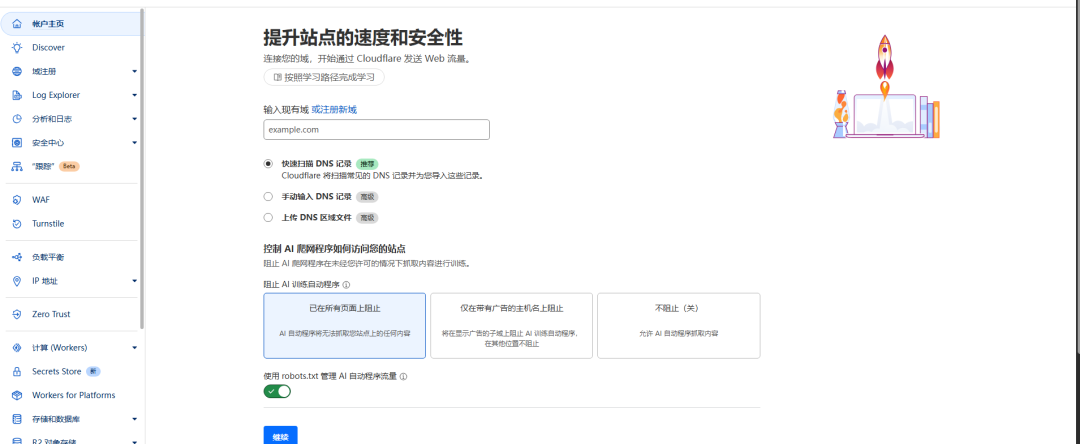
Task: Click the Workers icon beside 计算 (Workers)
Action: tap(17, 348)
